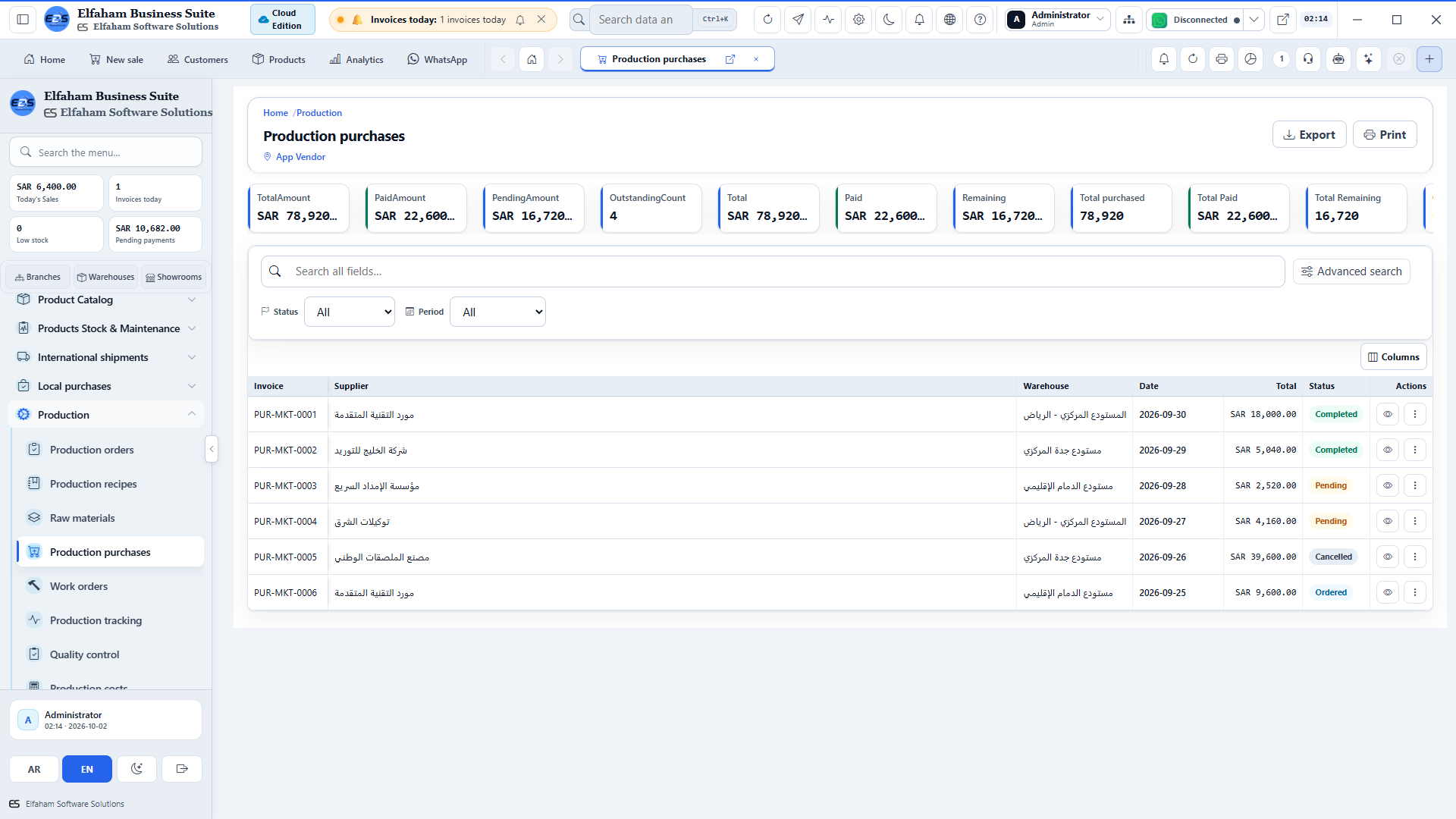This screenshot has width=1456, height=819.
Task: Collapse sidebar with the edge arrow handle
Action: tap(212, 449)
